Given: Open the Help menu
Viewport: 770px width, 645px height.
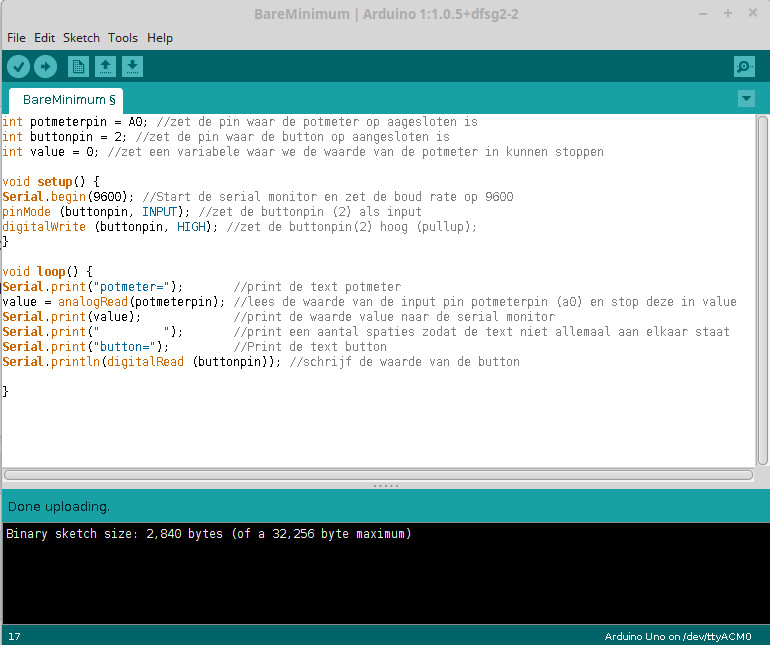Looking at the screenshot, I should pyautogui.click(x=160, y=38).
